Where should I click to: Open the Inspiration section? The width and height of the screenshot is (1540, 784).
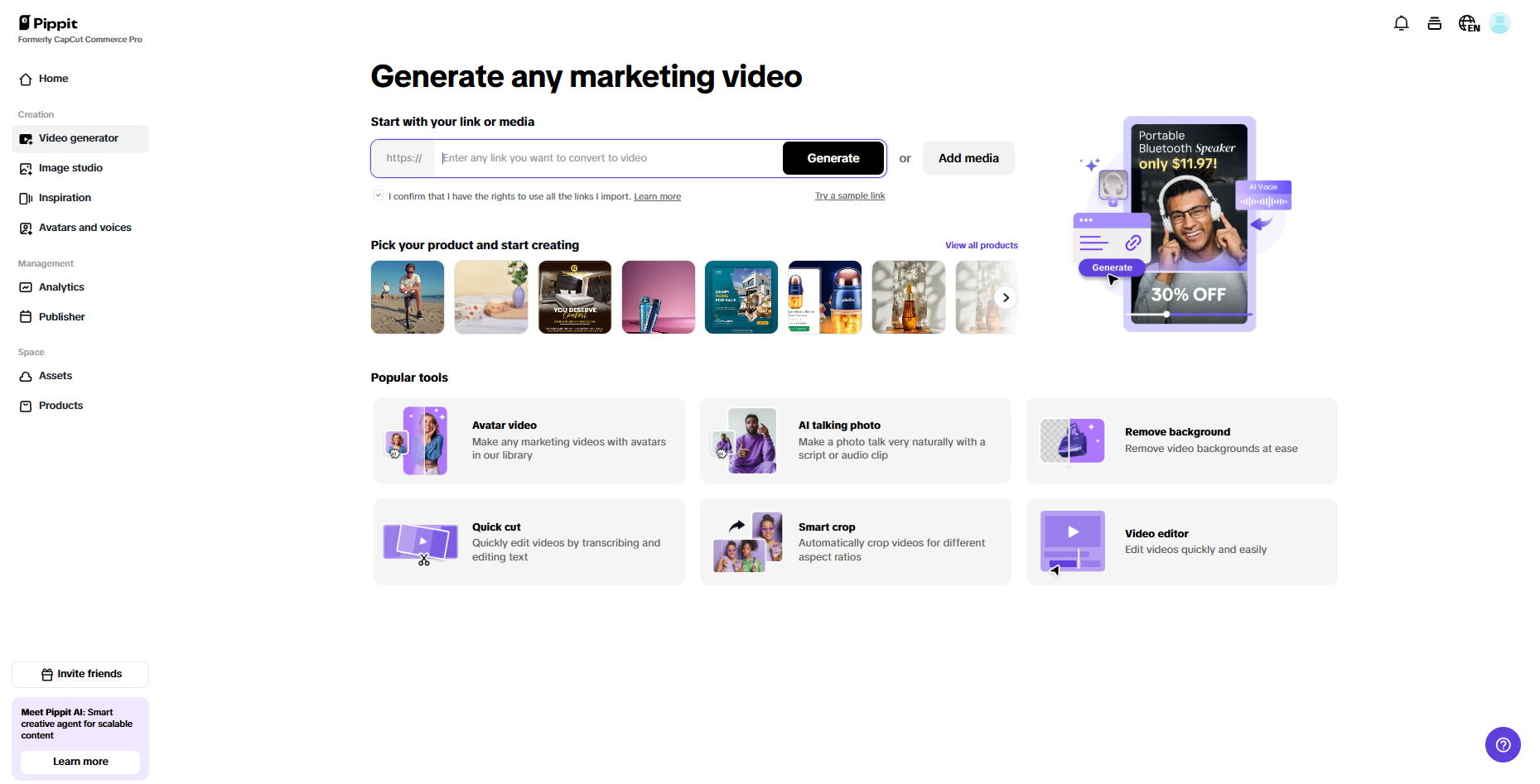point(65,198)
